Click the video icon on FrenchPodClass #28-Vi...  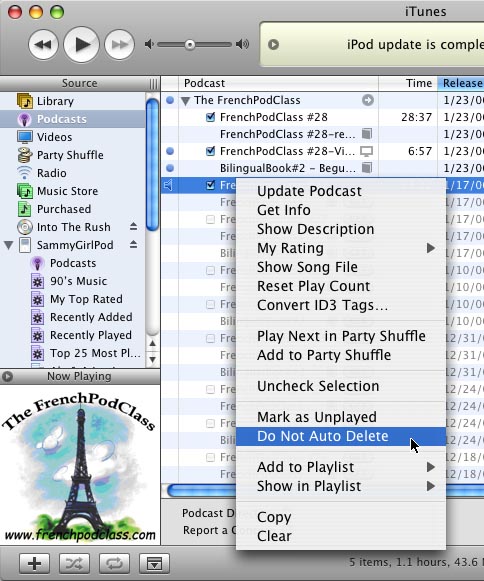click(x=367, y=151)
